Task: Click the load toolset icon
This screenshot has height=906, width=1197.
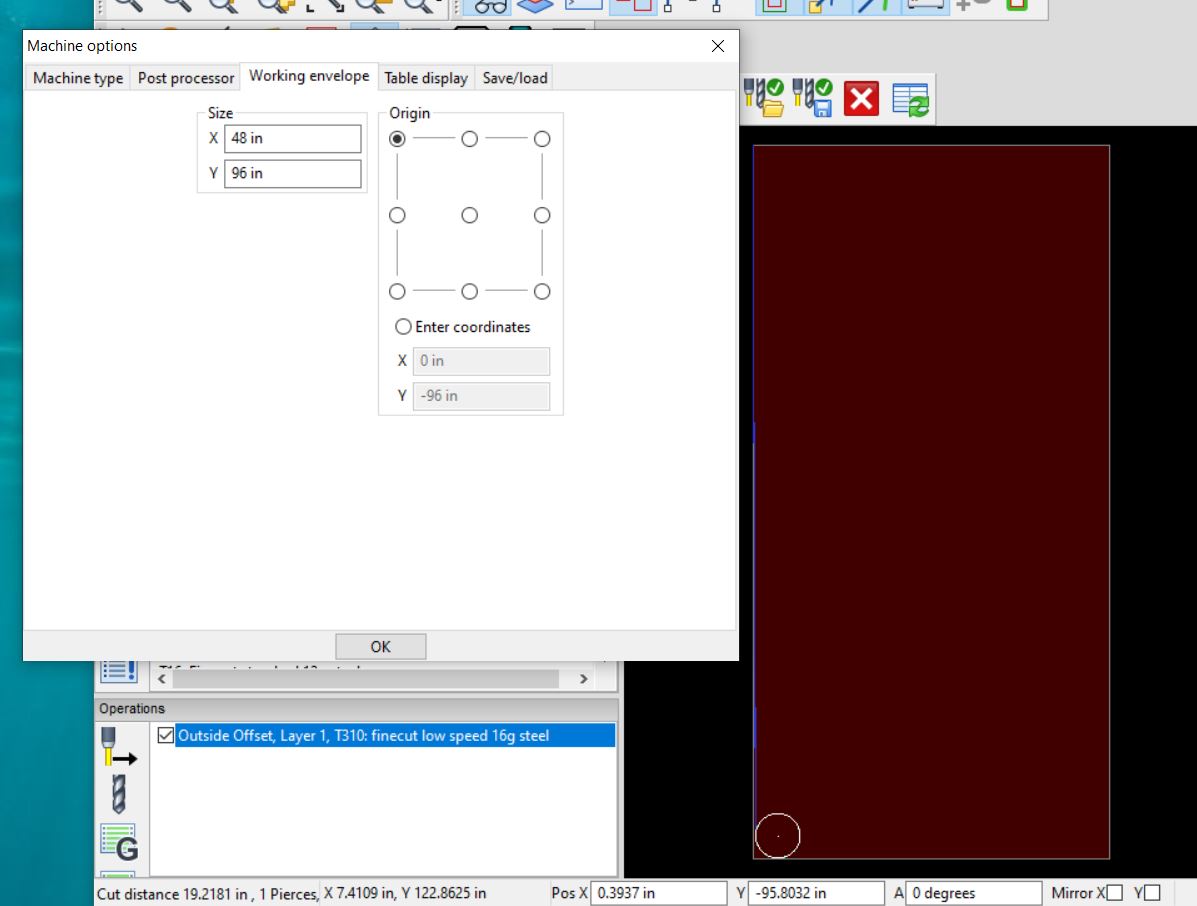Action: click(764, 99)
